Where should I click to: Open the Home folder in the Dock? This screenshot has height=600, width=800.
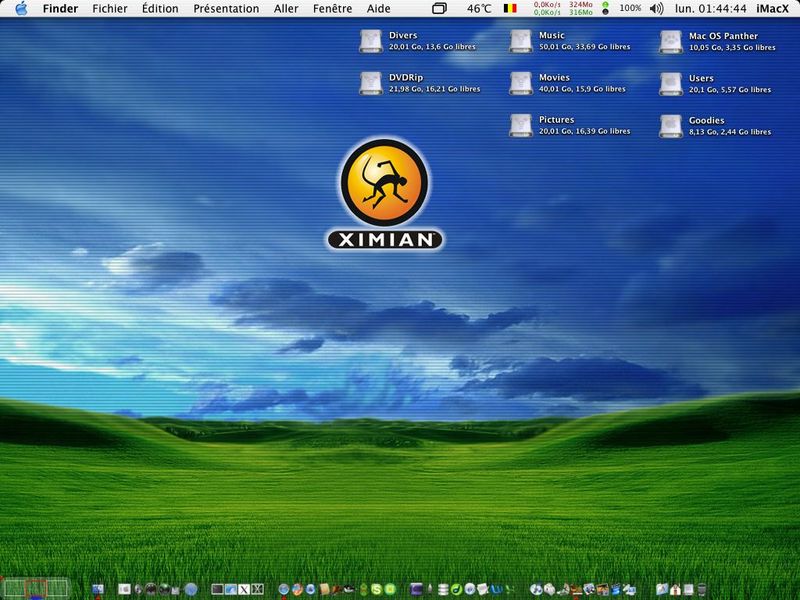click(x=676, y=589)
